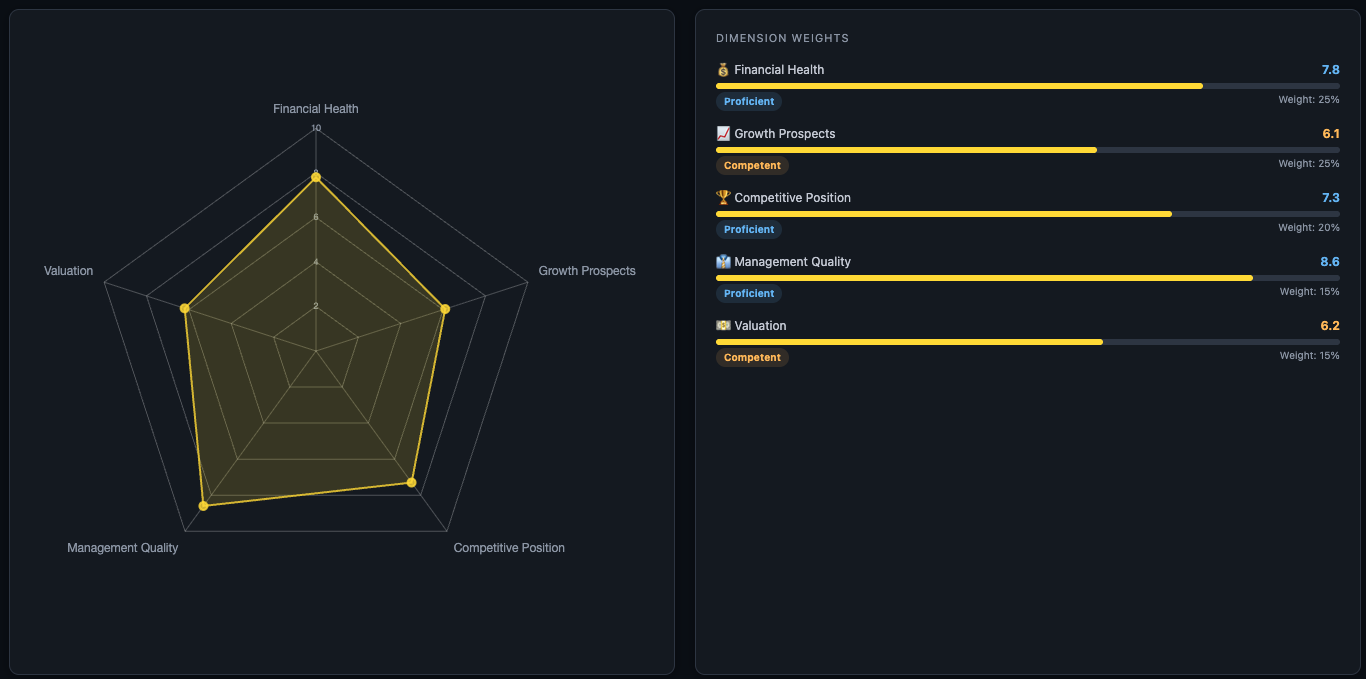Click the chart icon next to Growth Prospects

722,133
